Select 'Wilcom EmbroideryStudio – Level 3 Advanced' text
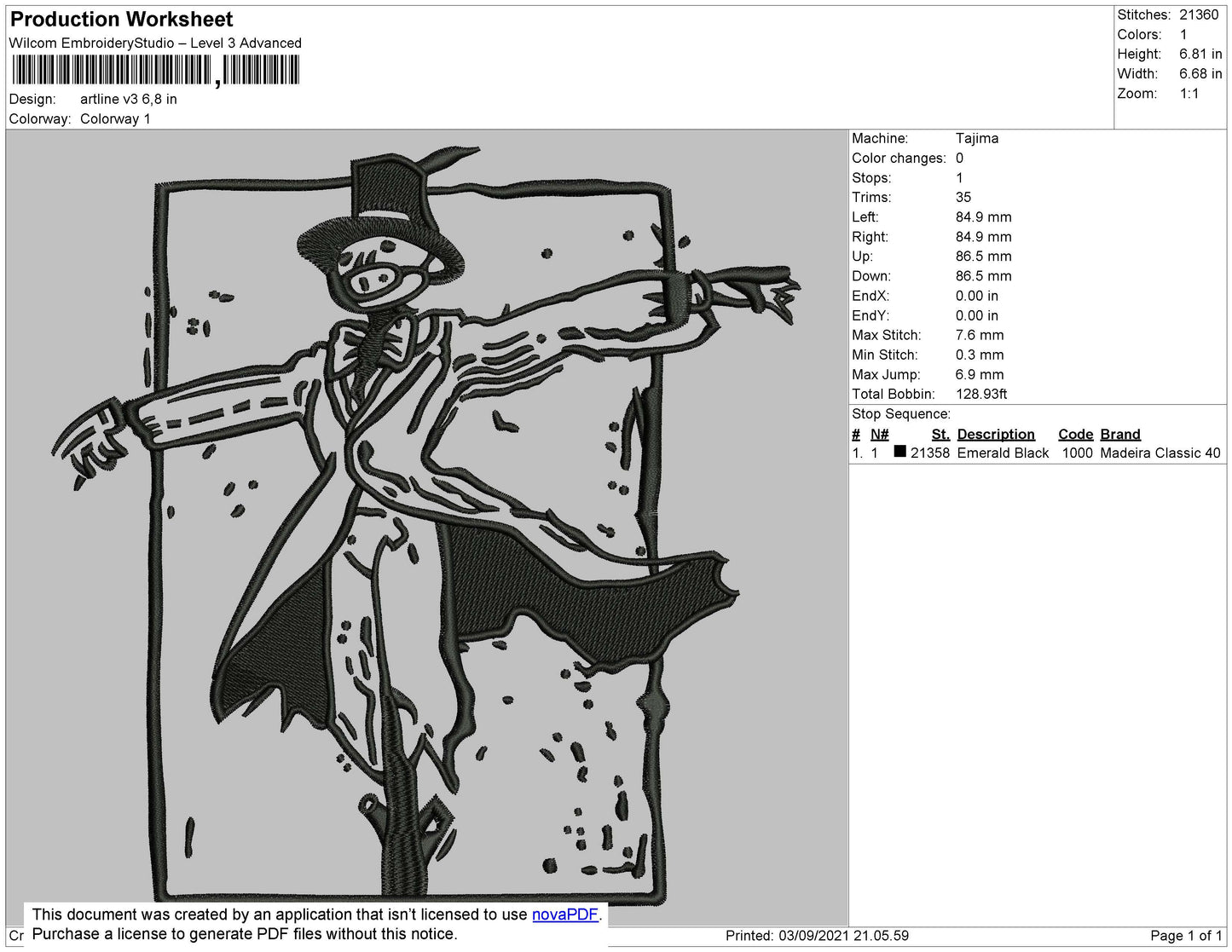1232x952 pixels. (x=155, y=43)
